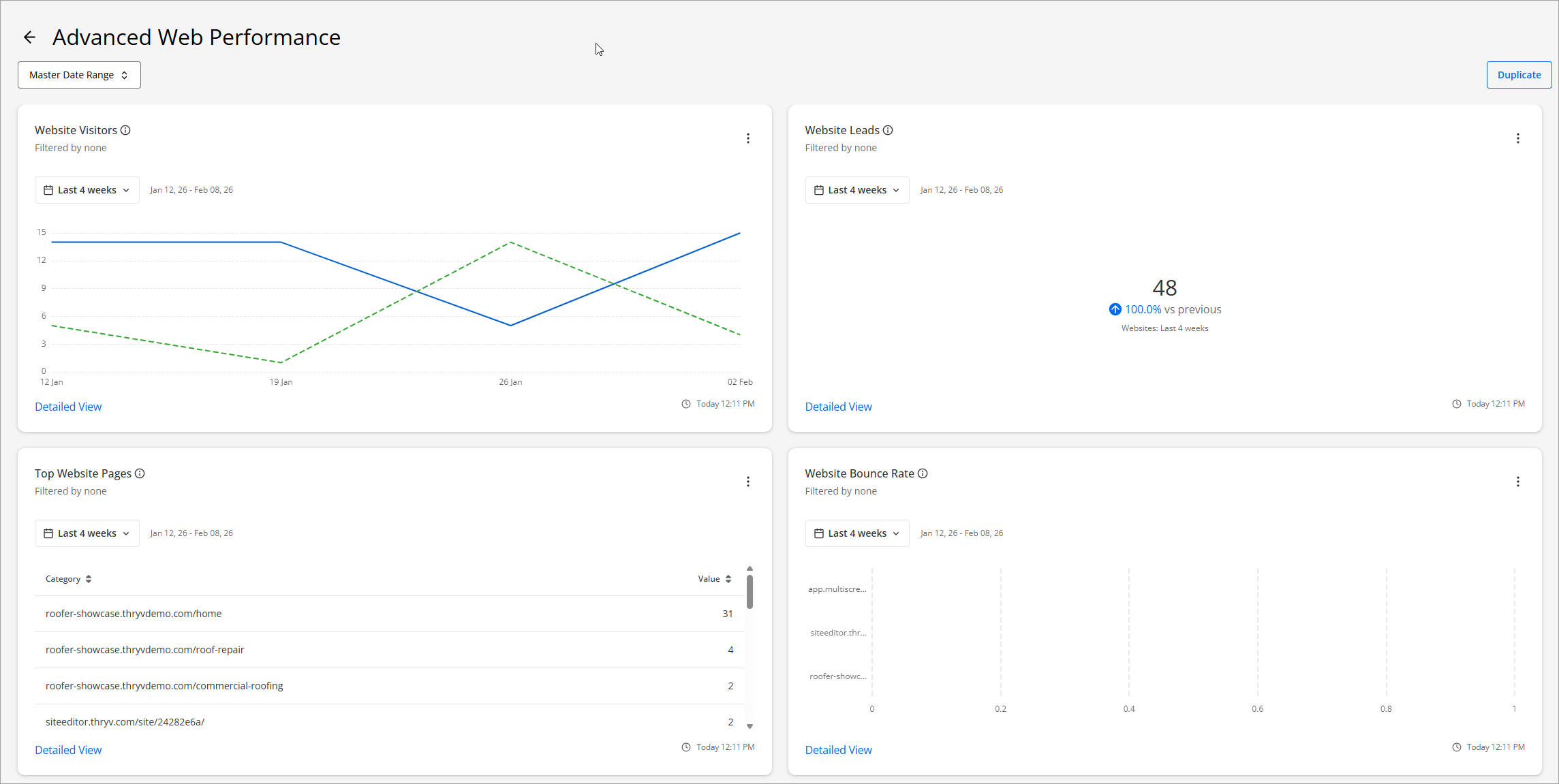Click info icon beside Website Leads
The width and height of the screenshot is (1559, 784).
(888, 130)
